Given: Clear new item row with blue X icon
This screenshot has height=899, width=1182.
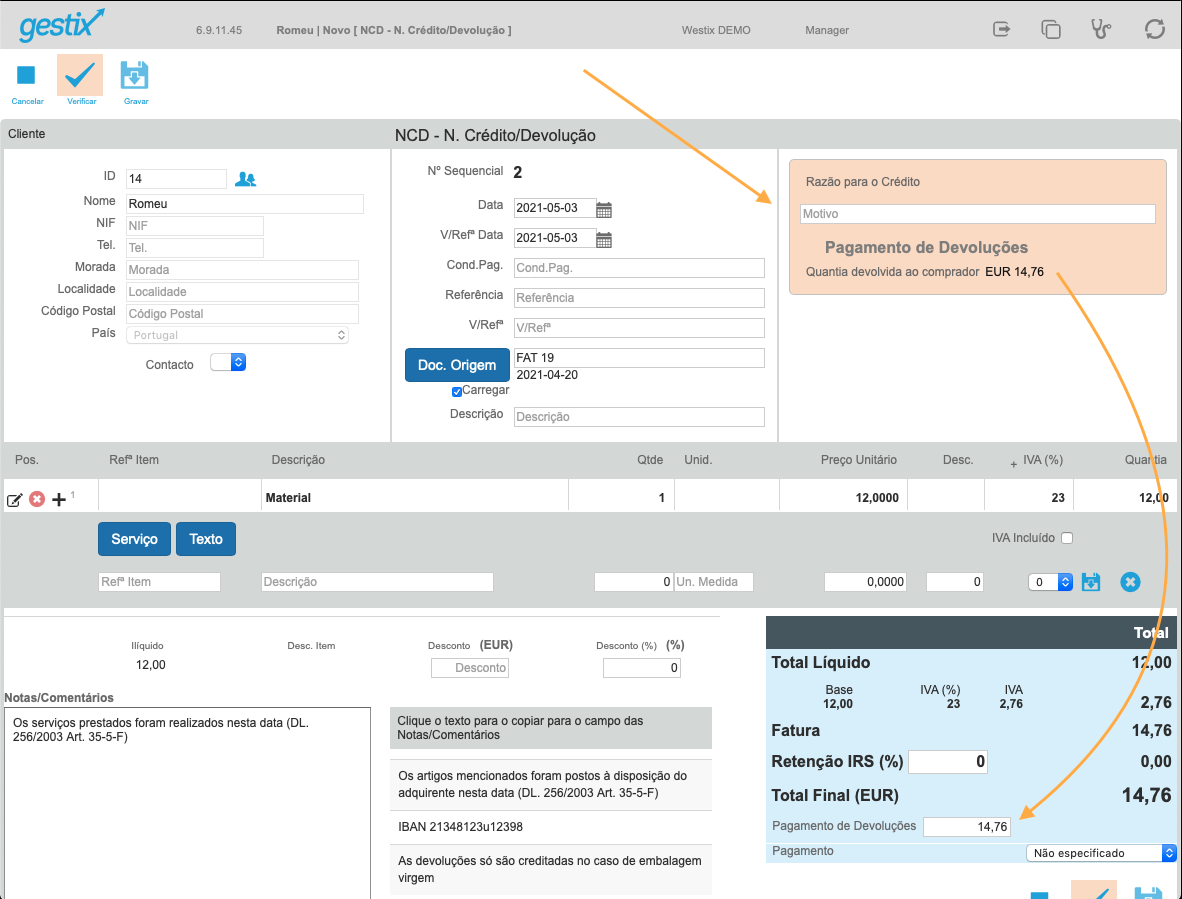Looking at the screenshot, I should click(x=1130, y=582).
